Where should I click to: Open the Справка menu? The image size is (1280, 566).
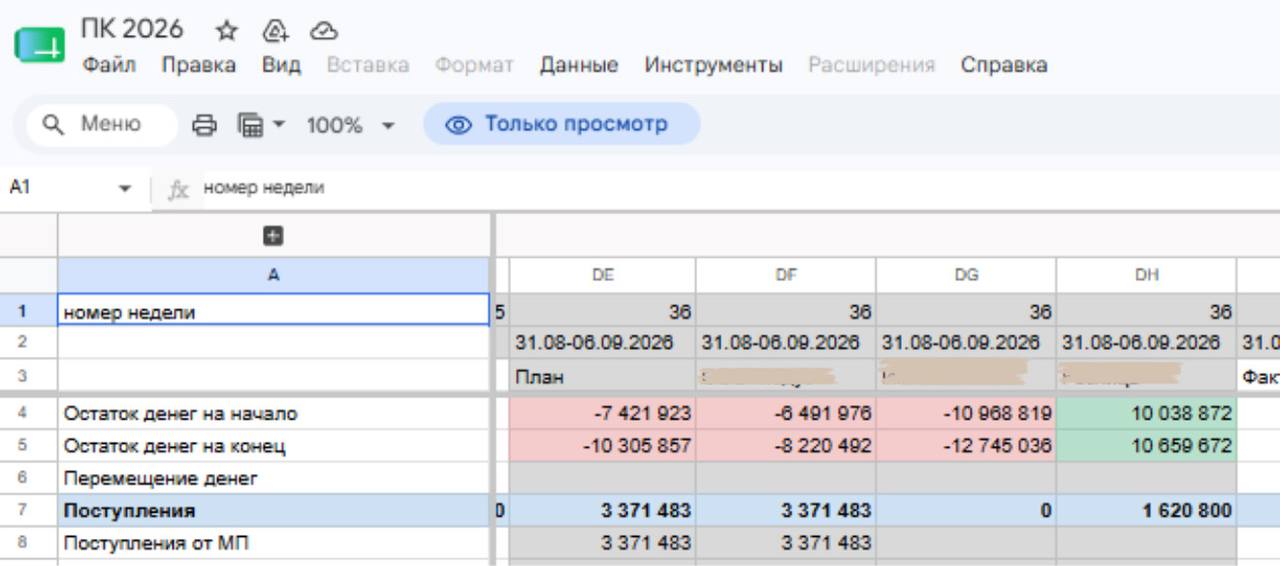[x=1004, y=65]
